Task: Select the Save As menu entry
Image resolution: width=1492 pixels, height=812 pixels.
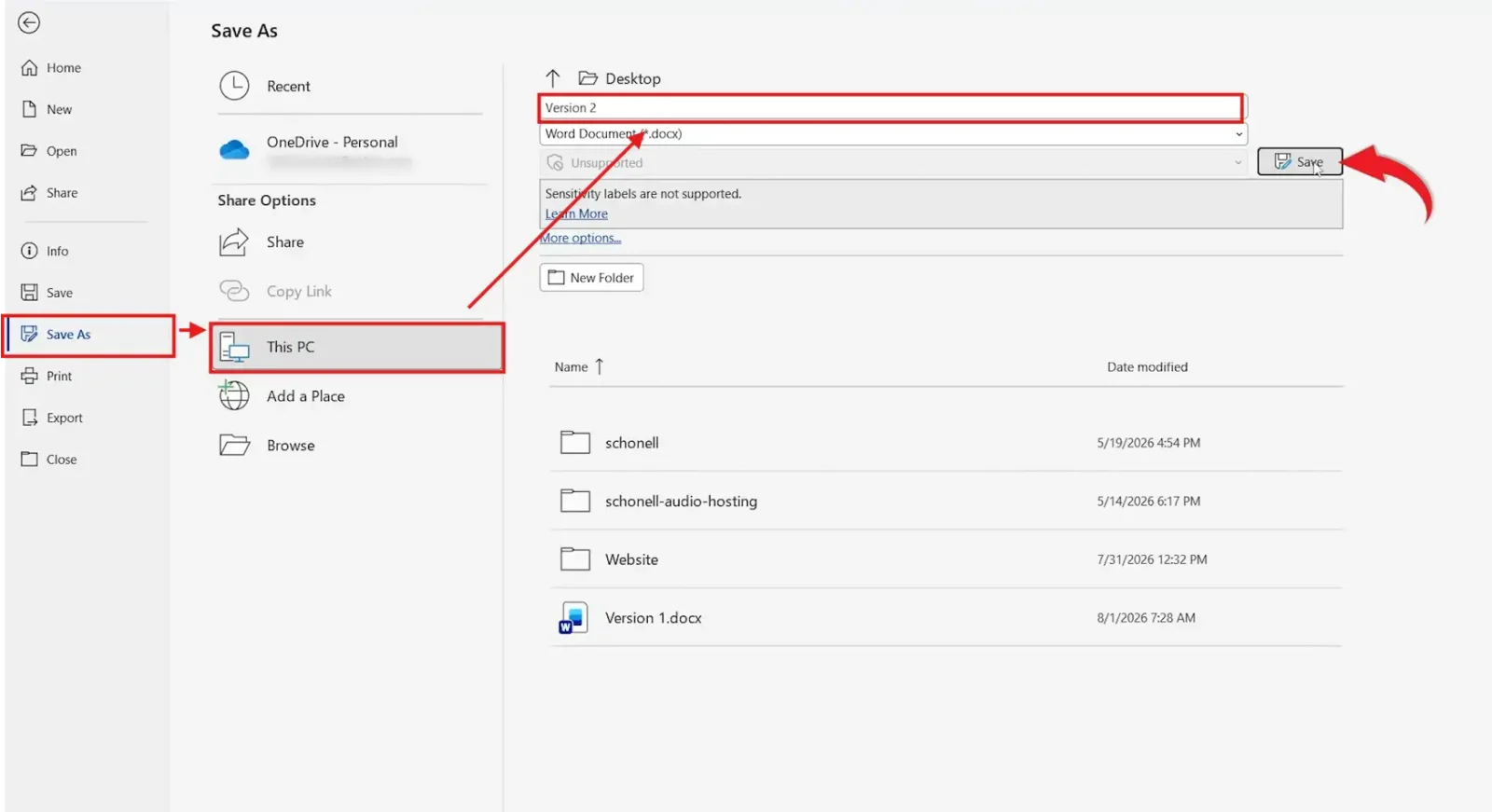Action: pos(89,335)
